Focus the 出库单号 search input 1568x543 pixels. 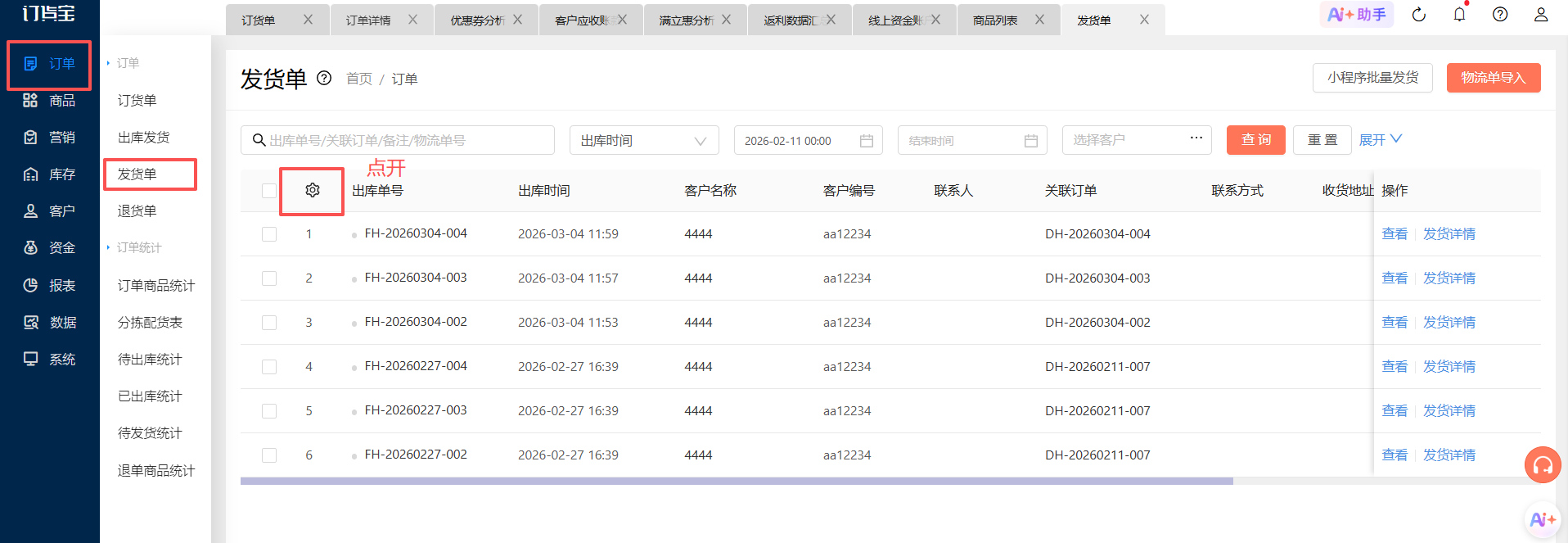click(398, 140)
